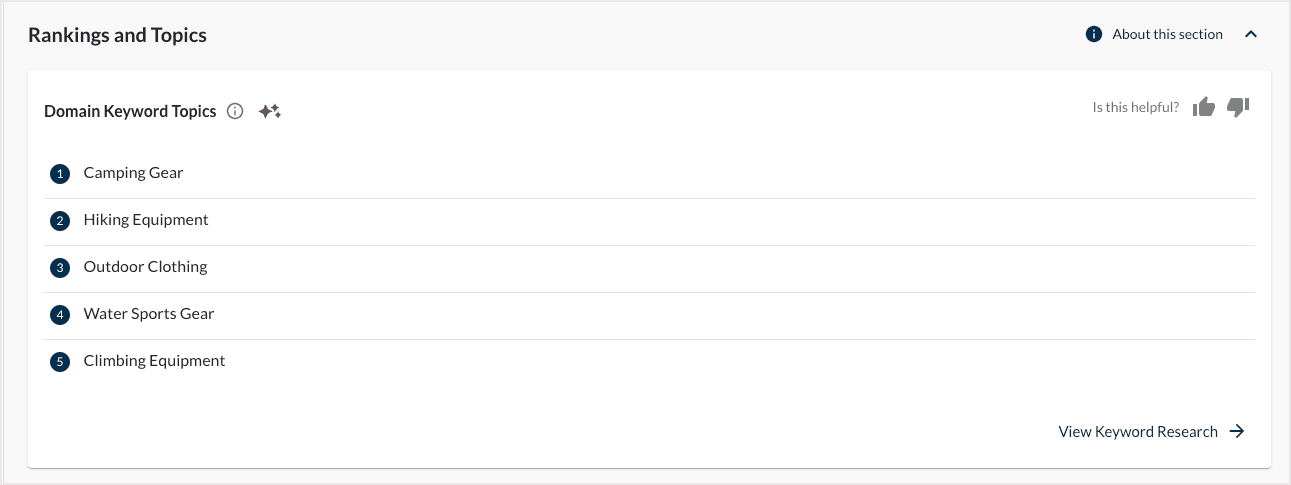Select the Climbing Equipment topic

[x=154, y=361]
